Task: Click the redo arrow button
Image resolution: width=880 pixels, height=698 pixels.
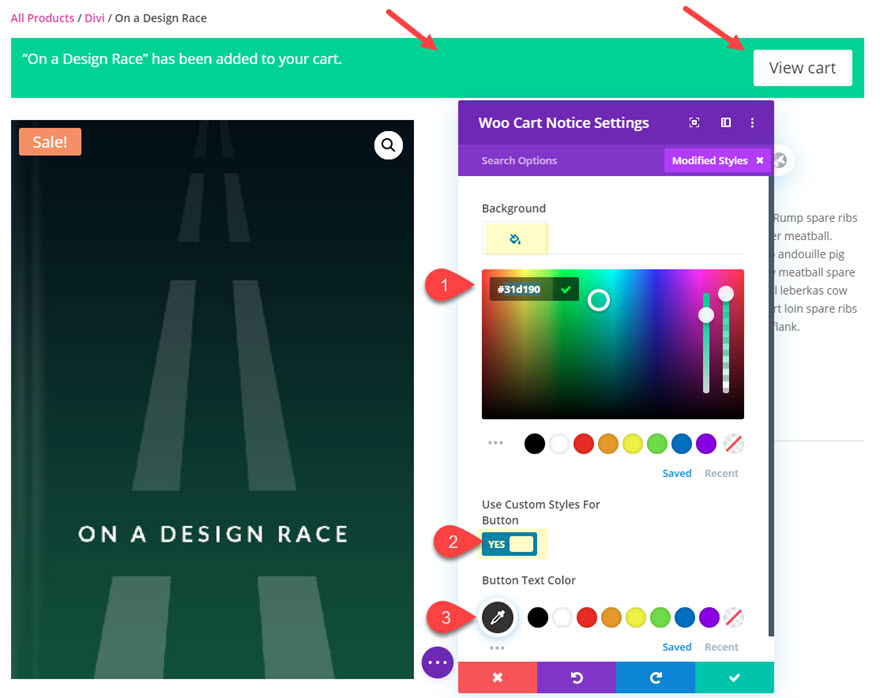Action: tap(656, 677)
